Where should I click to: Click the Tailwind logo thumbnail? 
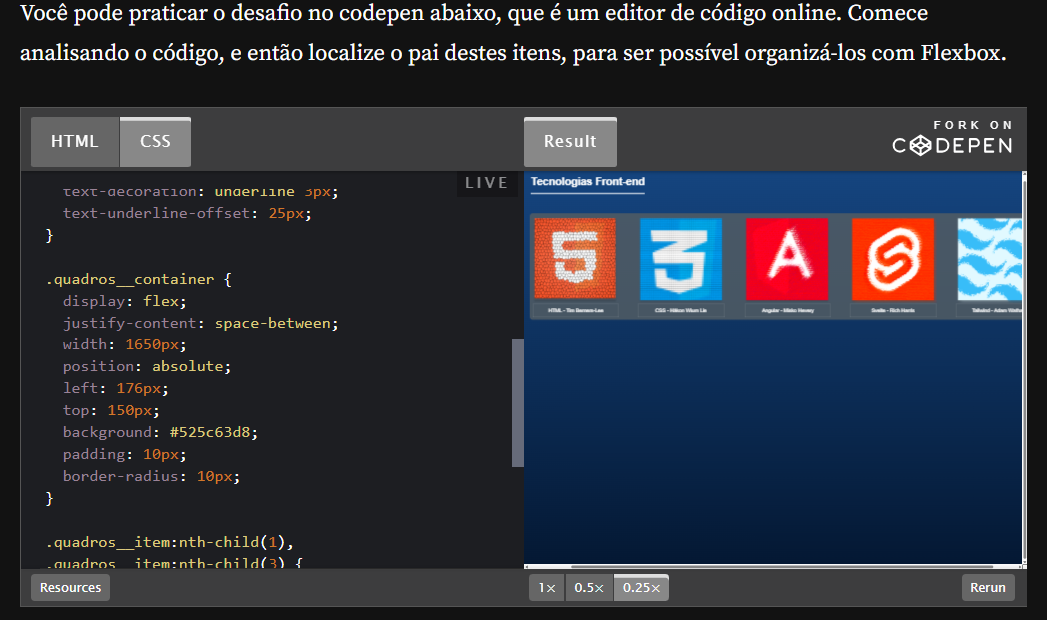tap(990, 258)
